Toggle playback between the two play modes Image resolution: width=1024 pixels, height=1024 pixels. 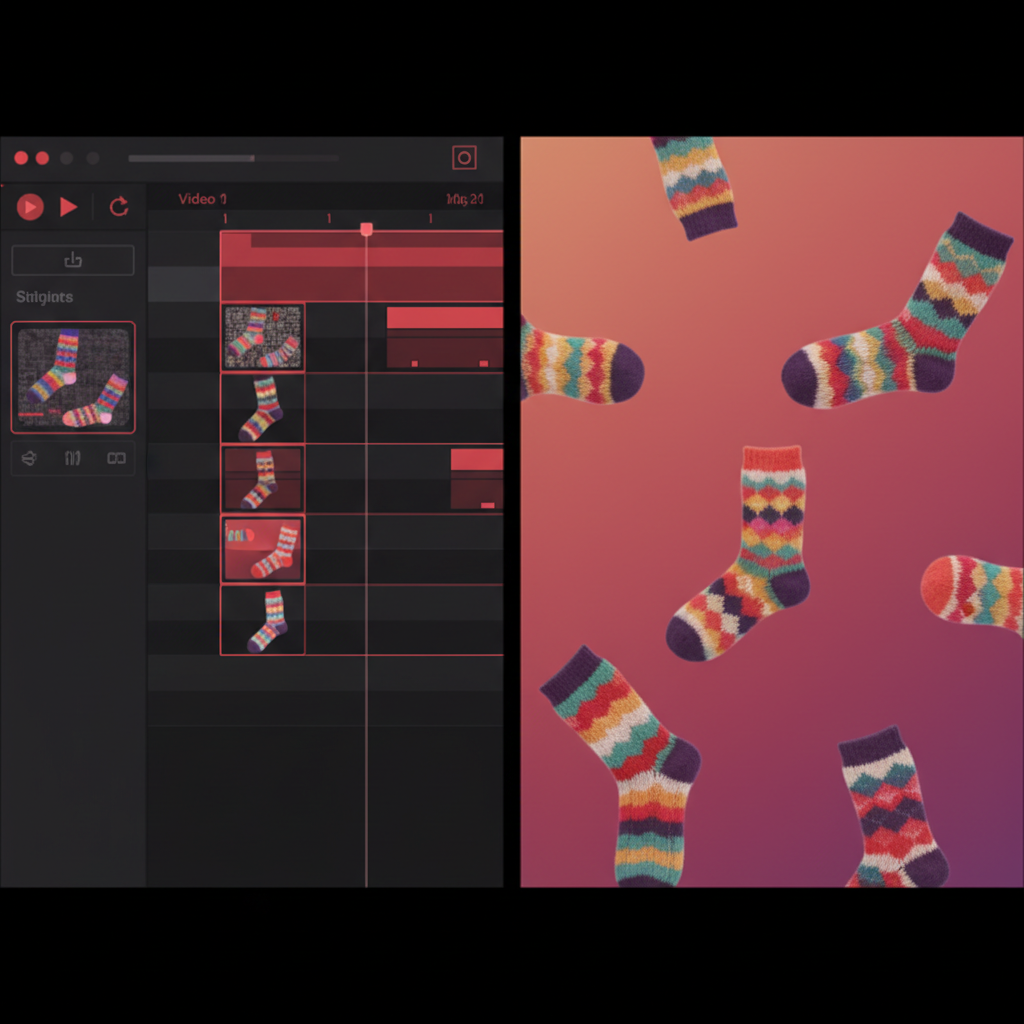[x=29, y=207]
